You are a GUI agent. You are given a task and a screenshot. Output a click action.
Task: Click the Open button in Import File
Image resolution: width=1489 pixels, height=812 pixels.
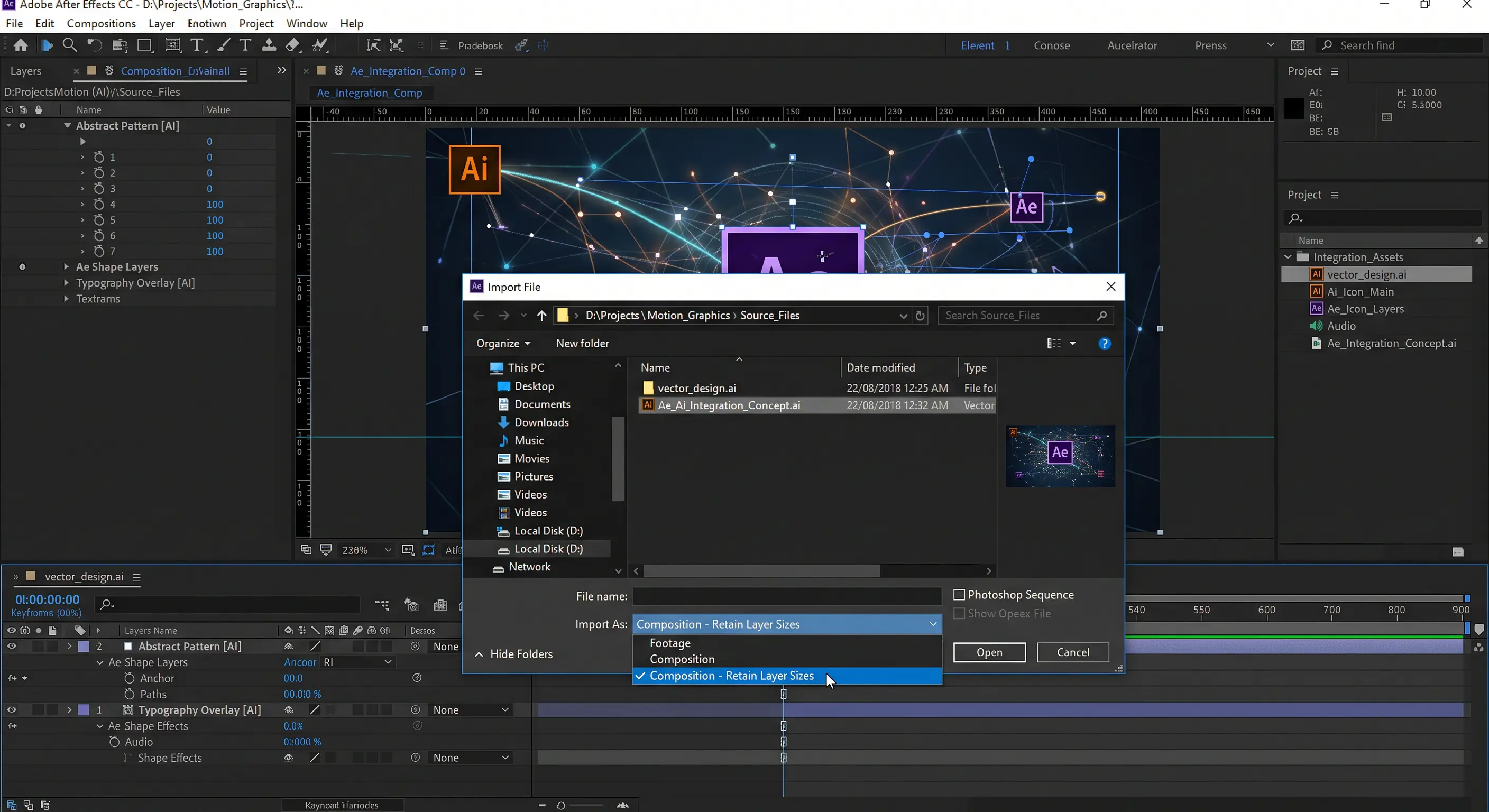point(989,652)
